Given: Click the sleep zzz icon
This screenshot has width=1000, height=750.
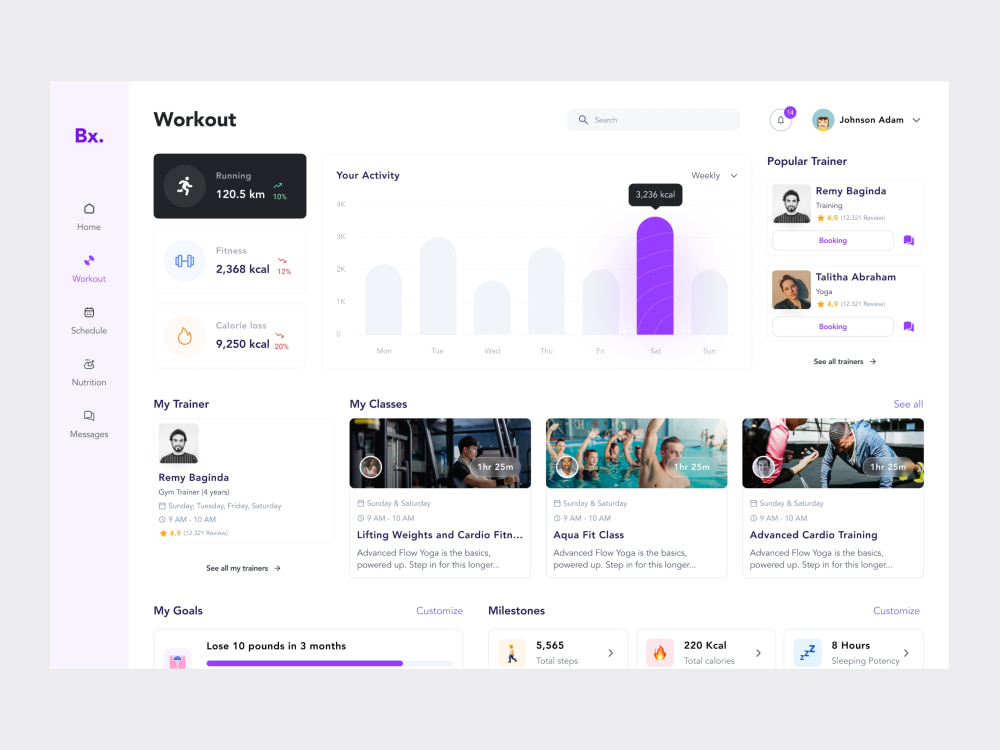Looking at the screenshot, I should pos(807,653).
